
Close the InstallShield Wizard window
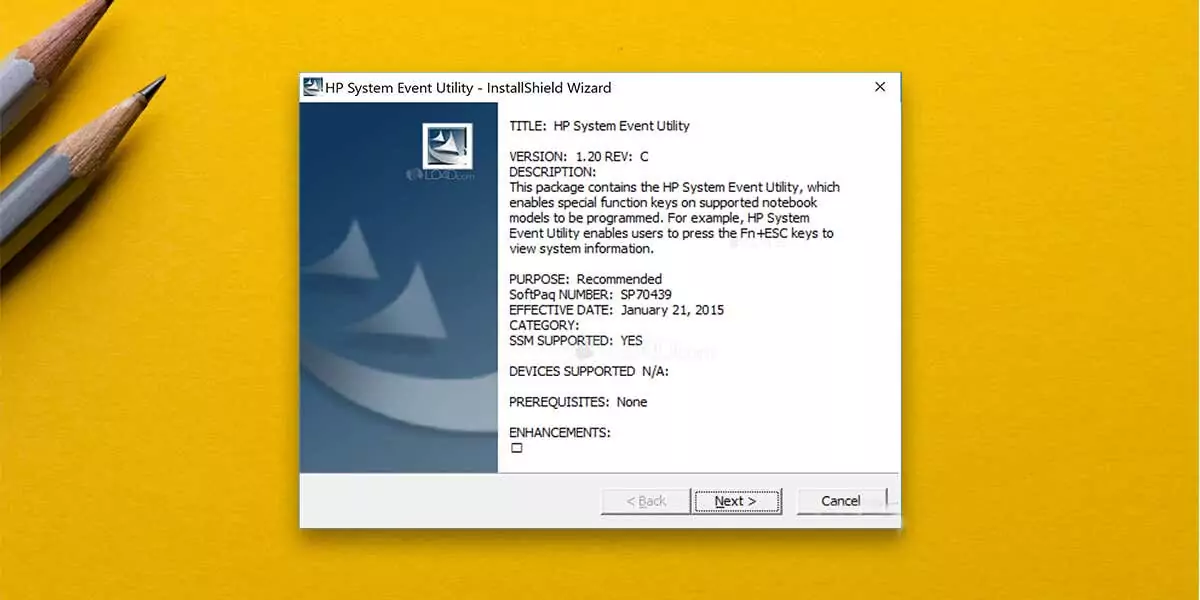click(880, 87)
